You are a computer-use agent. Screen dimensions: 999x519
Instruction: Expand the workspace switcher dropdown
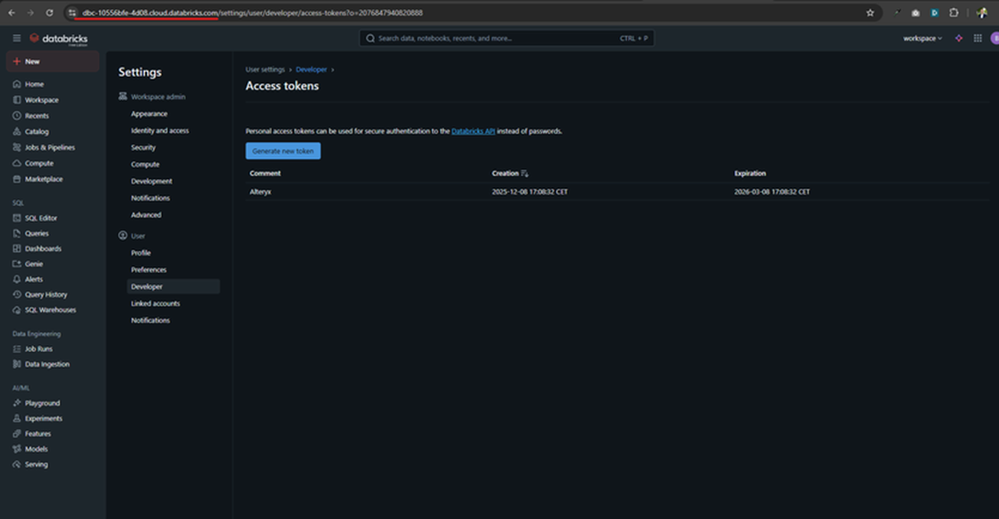[922, 38]
